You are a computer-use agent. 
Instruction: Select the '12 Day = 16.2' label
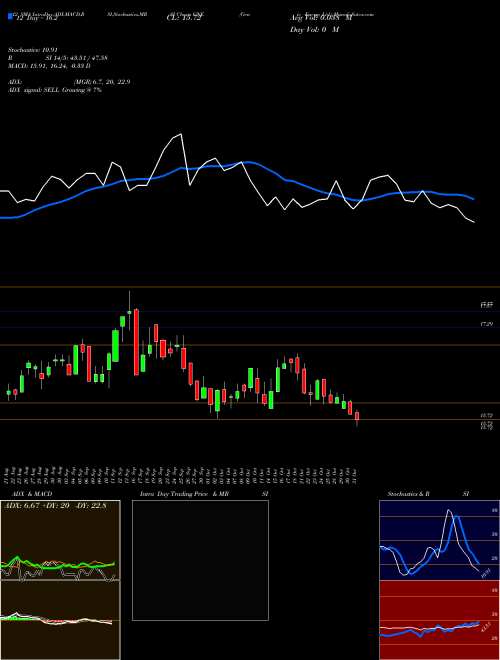tap(35, 18)
